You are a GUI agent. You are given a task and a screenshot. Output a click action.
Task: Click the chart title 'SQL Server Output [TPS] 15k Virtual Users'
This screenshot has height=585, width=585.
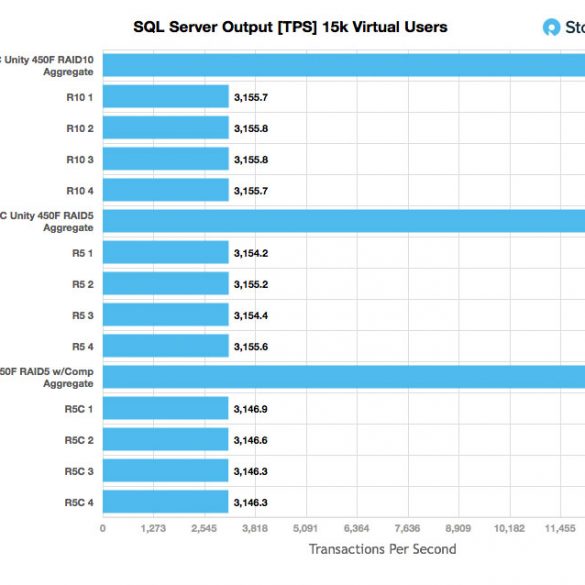(290, 27)
